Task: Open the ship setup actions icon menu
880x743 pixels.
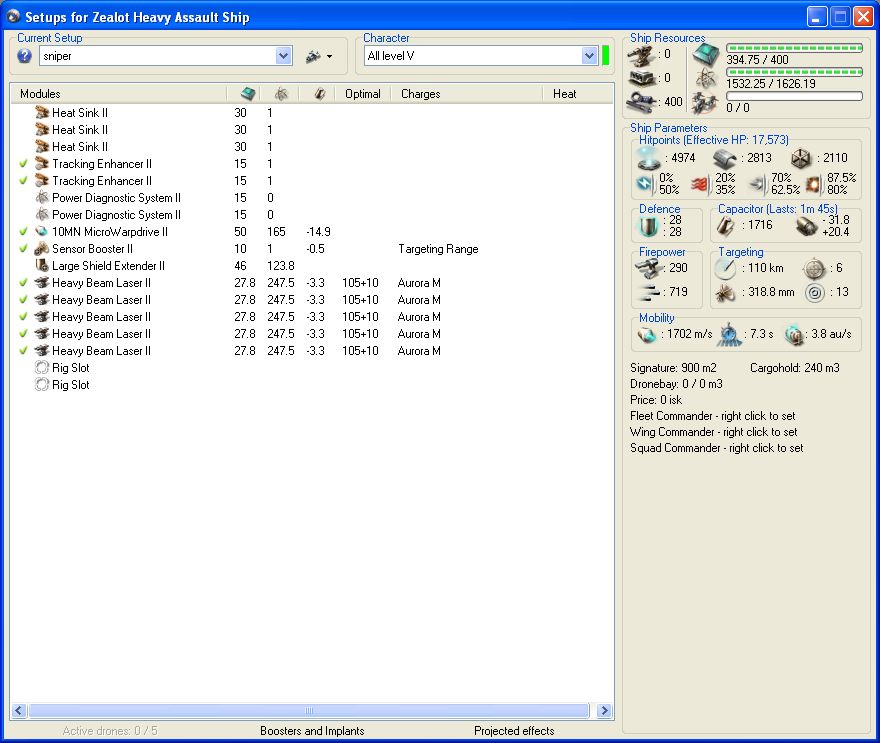Action: tap(319, 56)
